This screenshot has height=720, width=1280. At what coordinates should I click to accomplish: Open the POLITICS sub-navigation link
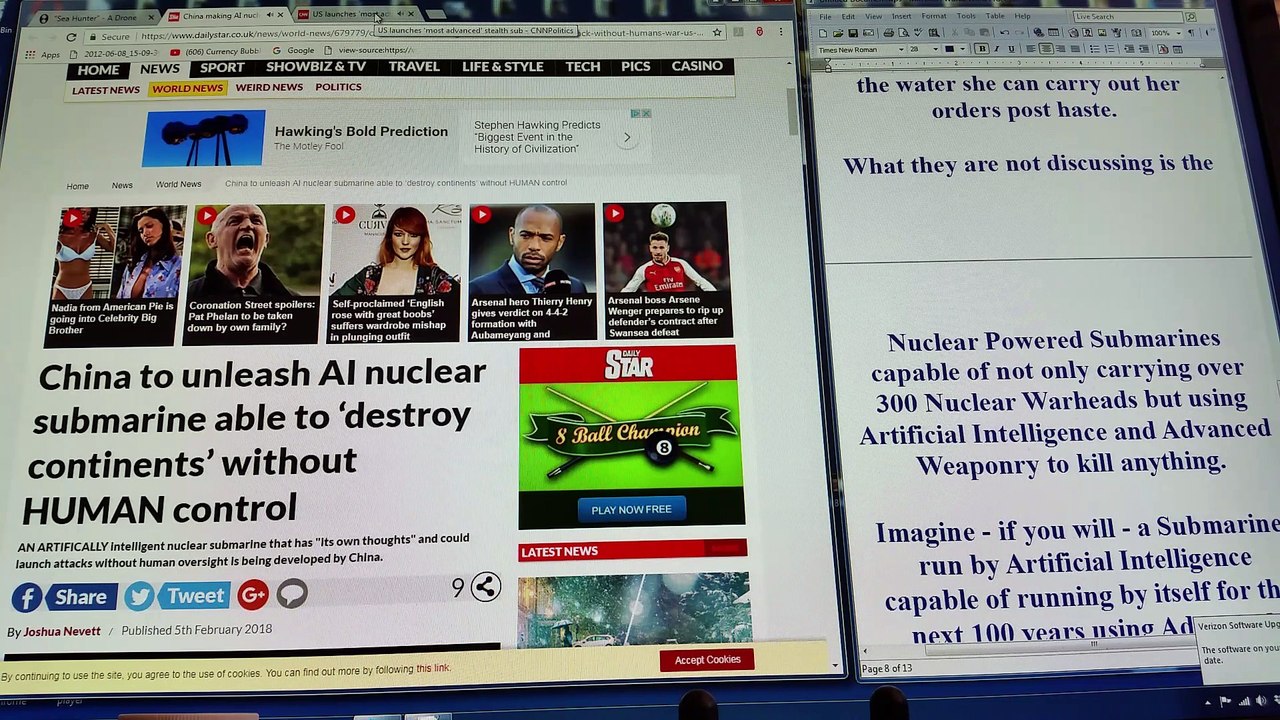pyautogui.click(x=338, y=87)
